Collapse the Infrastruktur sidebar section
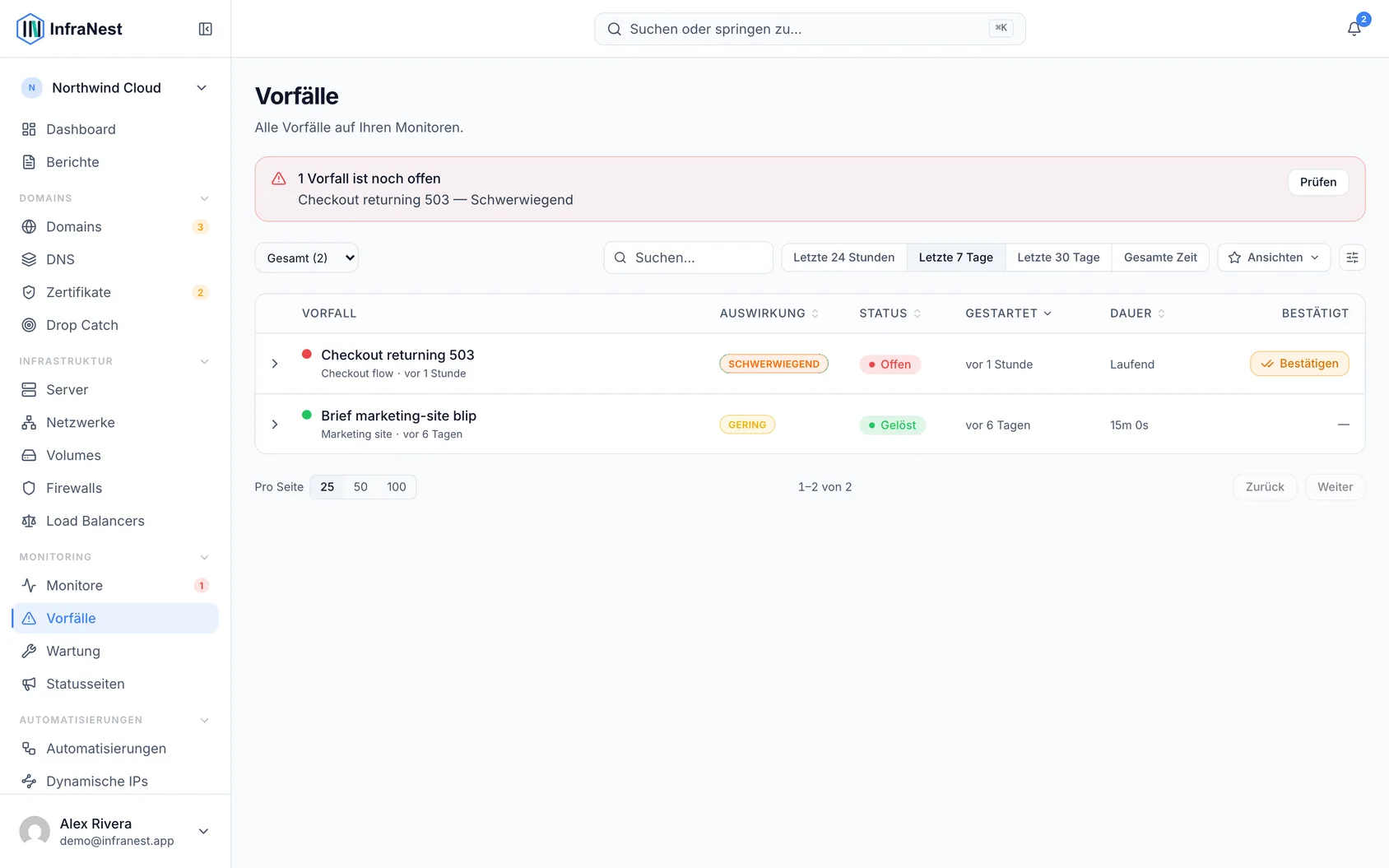Image resolution: width=1389 pixels, height=868 pixels. coord(205,361)
